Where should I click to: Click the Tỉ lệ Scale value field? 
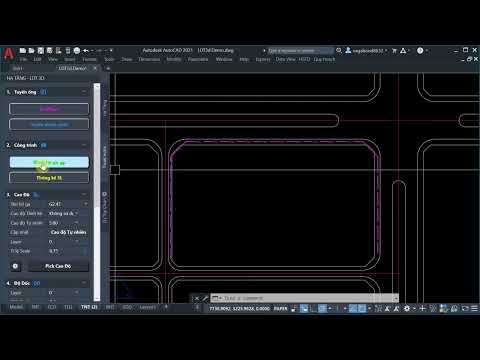pos(65,251)
